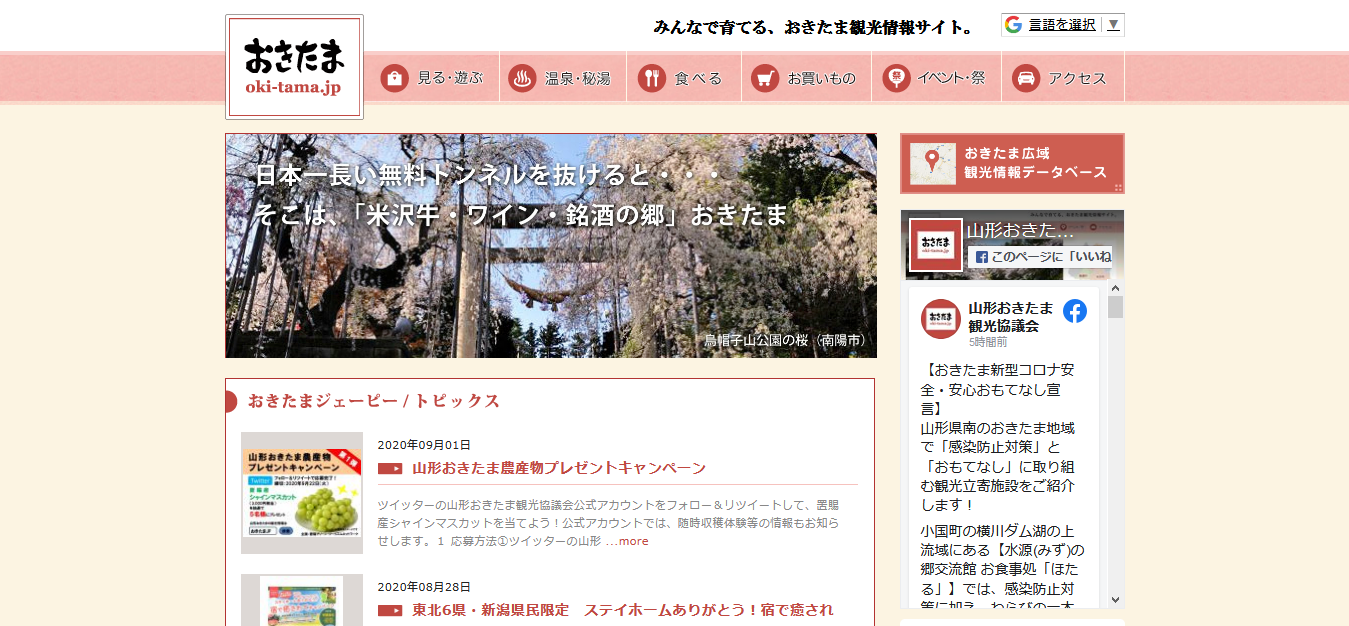1349x626 pixels.
Task: Open the 東北6県・新潟県民限定 ステイホームありがとう article
Action: click(622, 610)
